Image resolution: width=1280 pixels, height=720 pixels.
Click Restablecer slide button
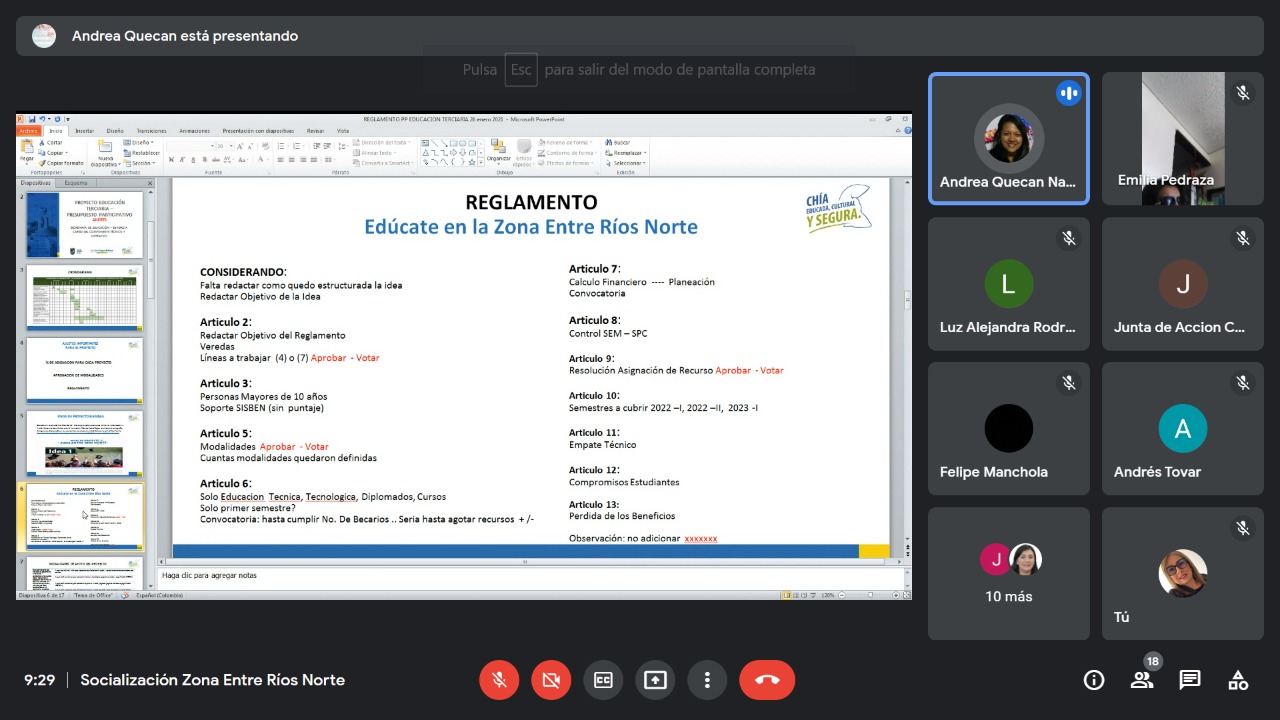(141, 153)
